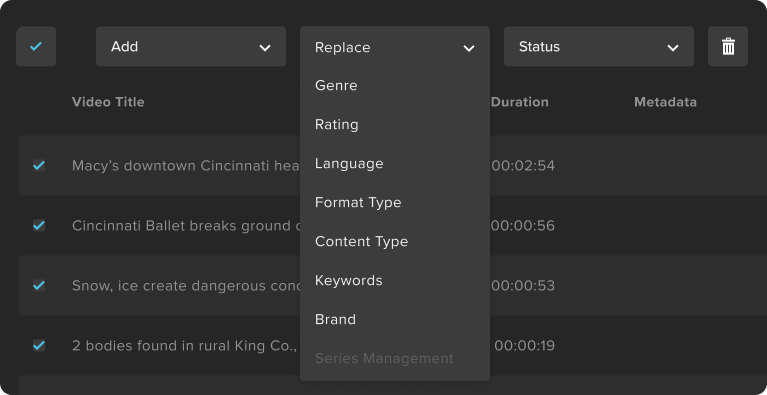The height and width of the screenshot is (395, 767).
Task: Click the Macy's downtown Cincinnati video title
Action: point(186,166)
